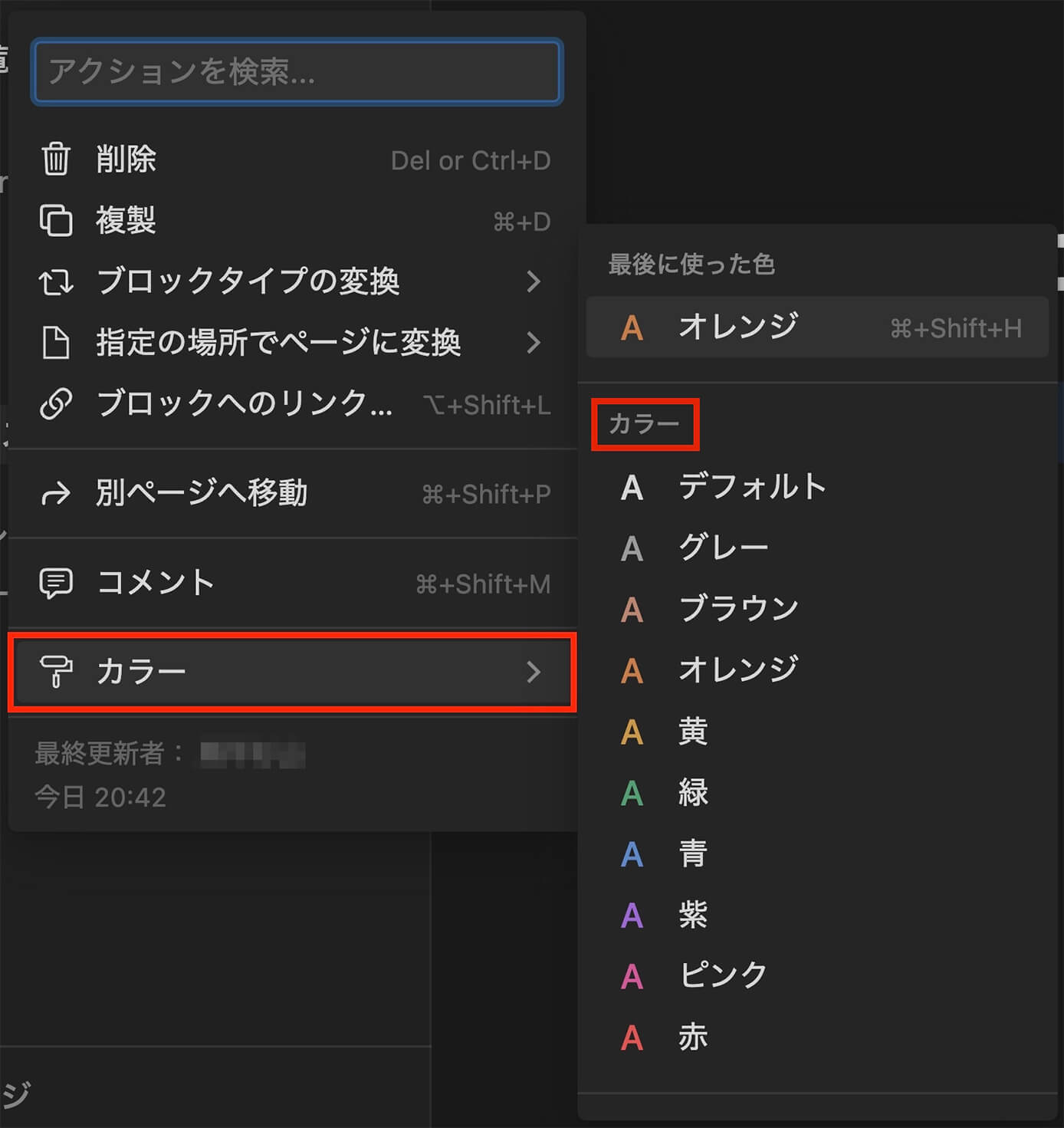Click the chain link icon for ブロックへのリンク
Viewport: 1064px width, 1128px height.
[56, 404]
